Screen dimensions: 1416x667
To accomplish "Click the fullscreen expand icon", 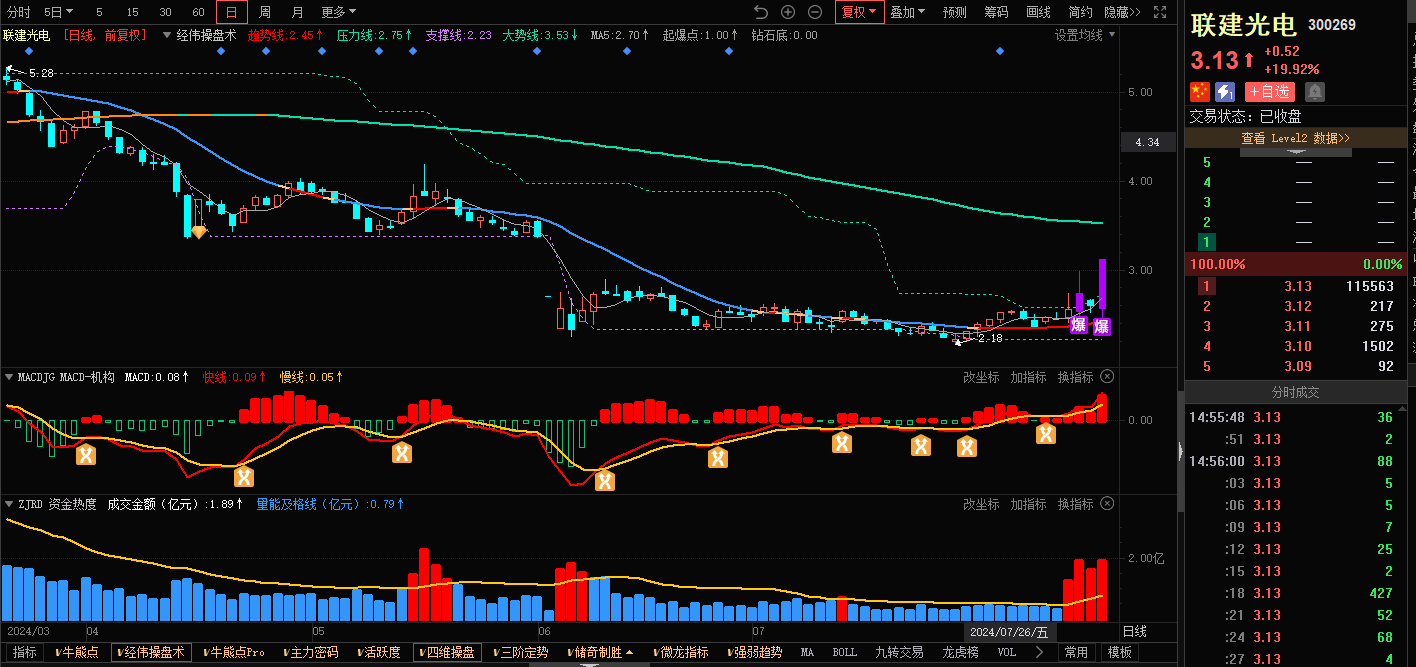I will point(1160,12).
